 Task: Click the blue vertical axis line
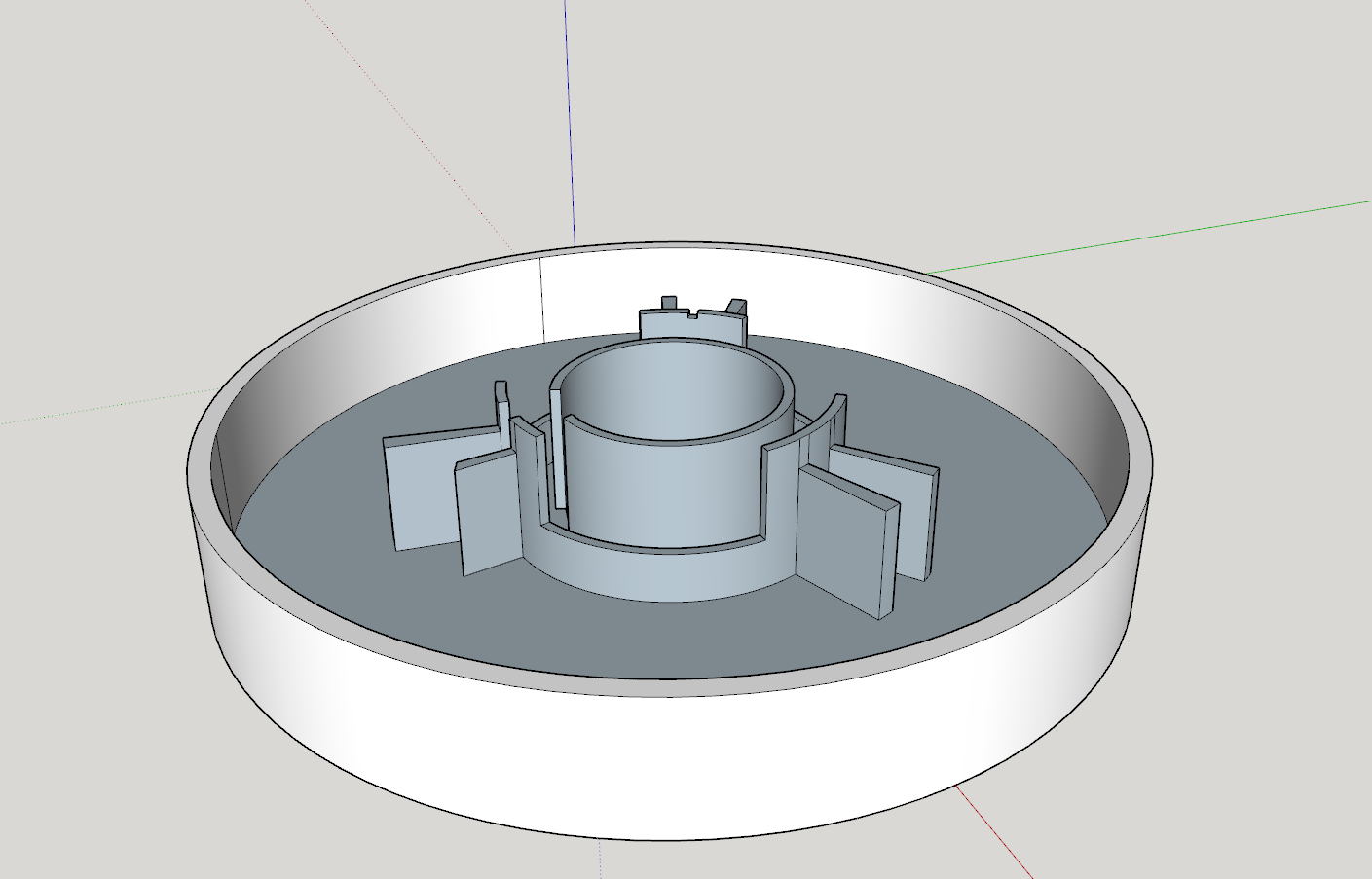(570, 122)
